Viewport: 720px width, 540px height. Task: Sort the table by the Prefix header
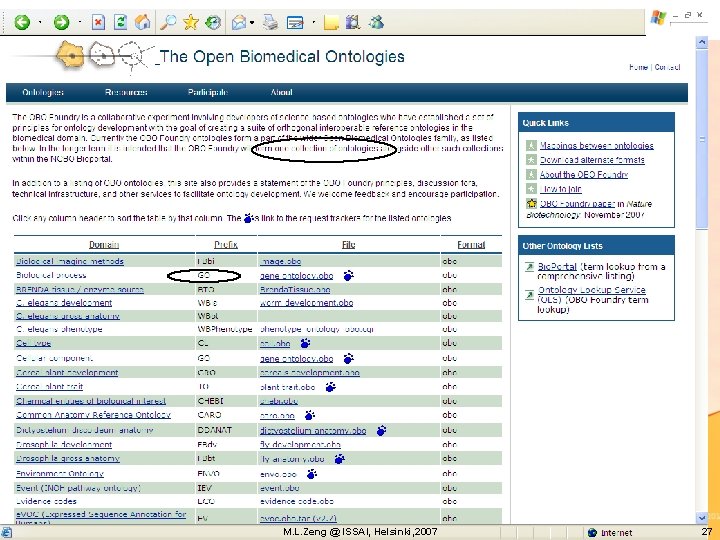click(226, 245)
